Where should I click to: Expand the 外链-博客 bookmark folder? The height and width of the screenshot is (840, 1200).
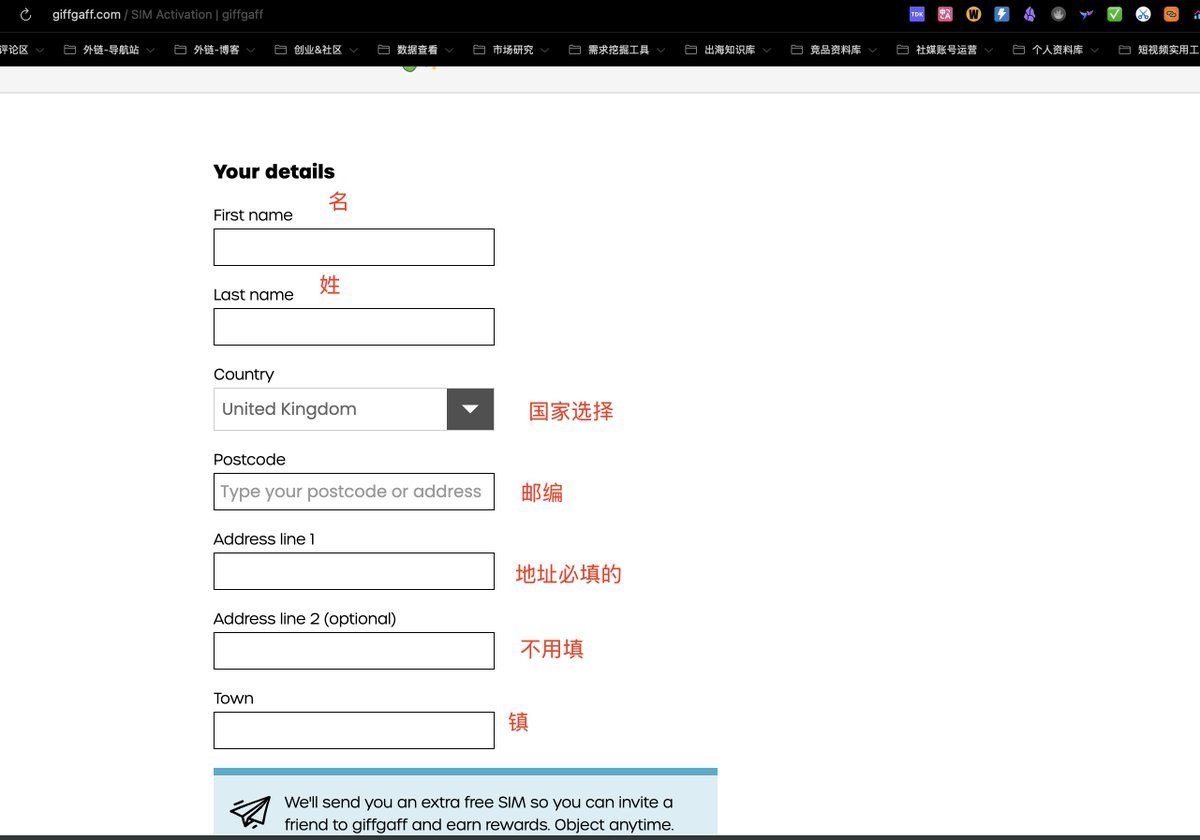coord(214,49)
